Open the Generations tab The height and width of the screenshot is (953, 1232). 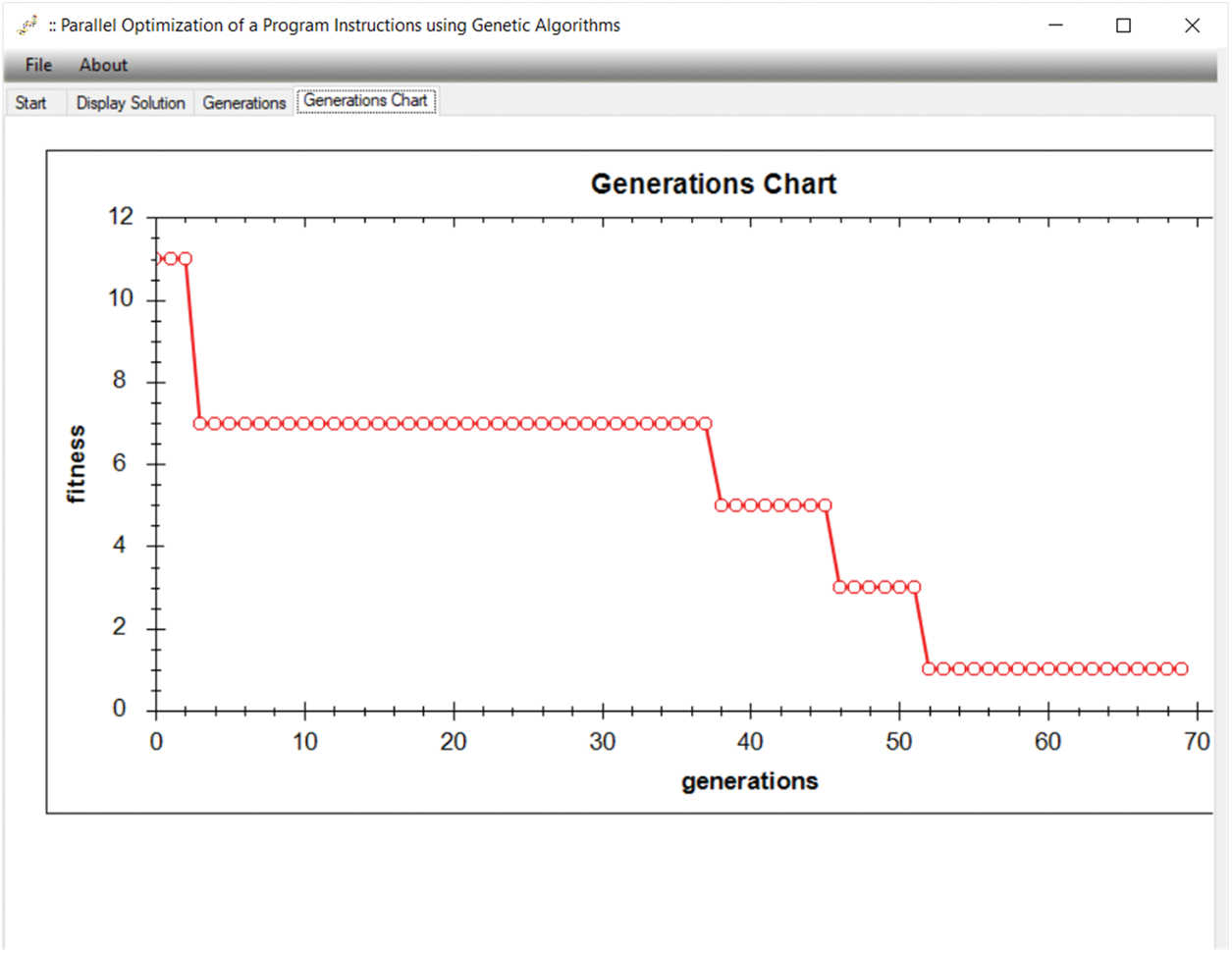pos(243,103)
